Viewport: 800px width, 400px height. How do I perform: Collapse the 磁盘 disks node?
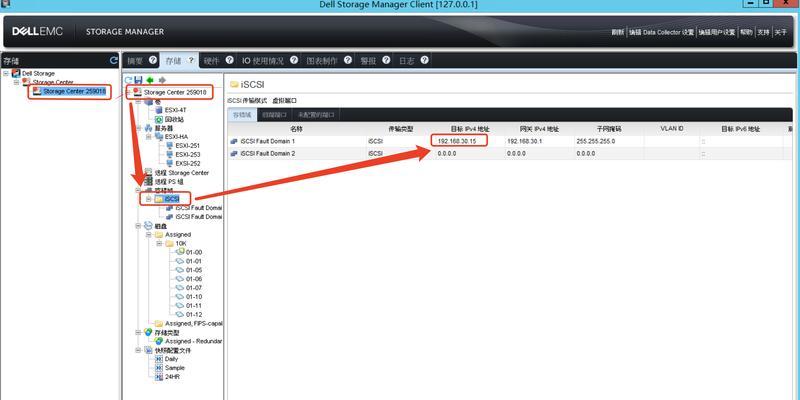click(x=138, y=226)
